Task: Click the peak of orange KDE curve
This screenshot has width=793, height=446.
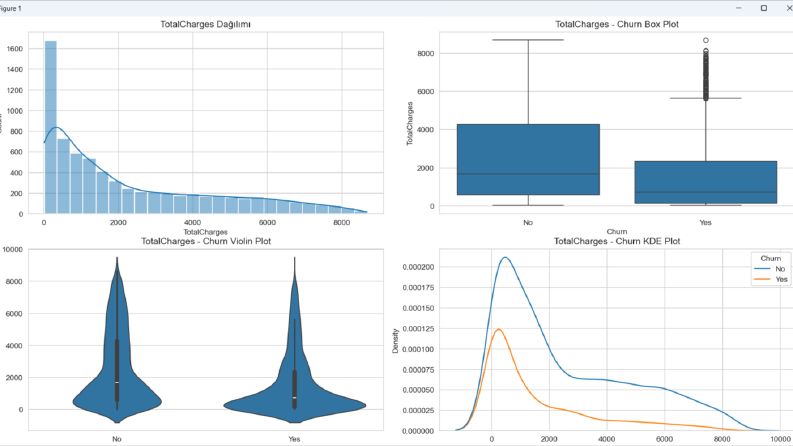Action: point(499,329)
